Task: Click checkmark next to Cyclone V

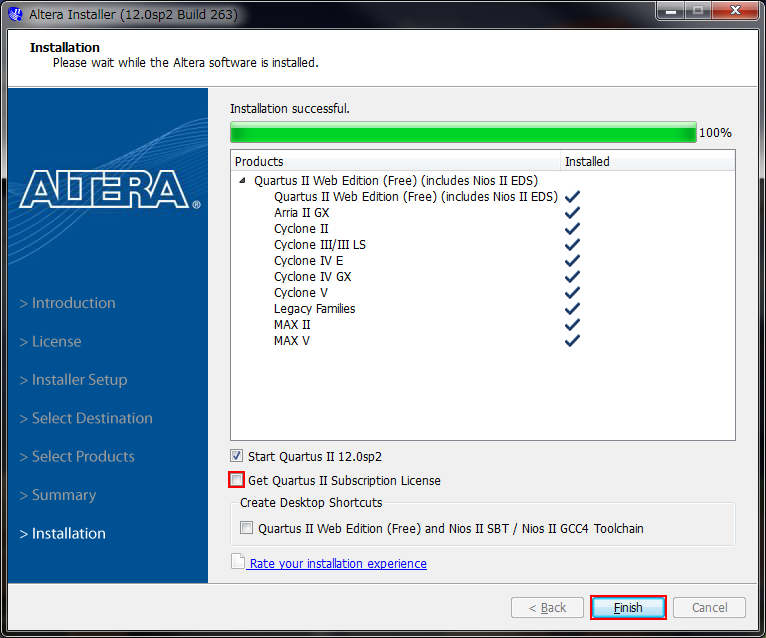Action: click(x=572, y=293)
